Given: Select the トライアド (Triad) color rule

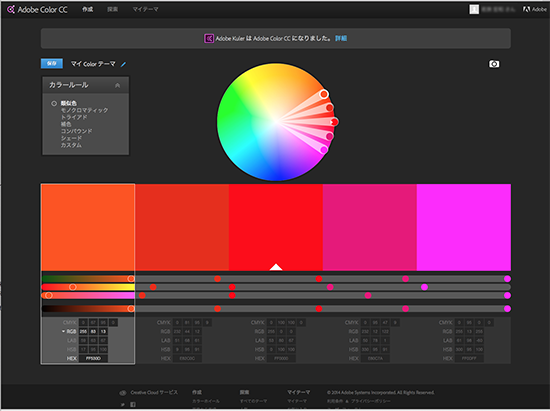Looking at the screenshot, I should click(x=74, y=117).
